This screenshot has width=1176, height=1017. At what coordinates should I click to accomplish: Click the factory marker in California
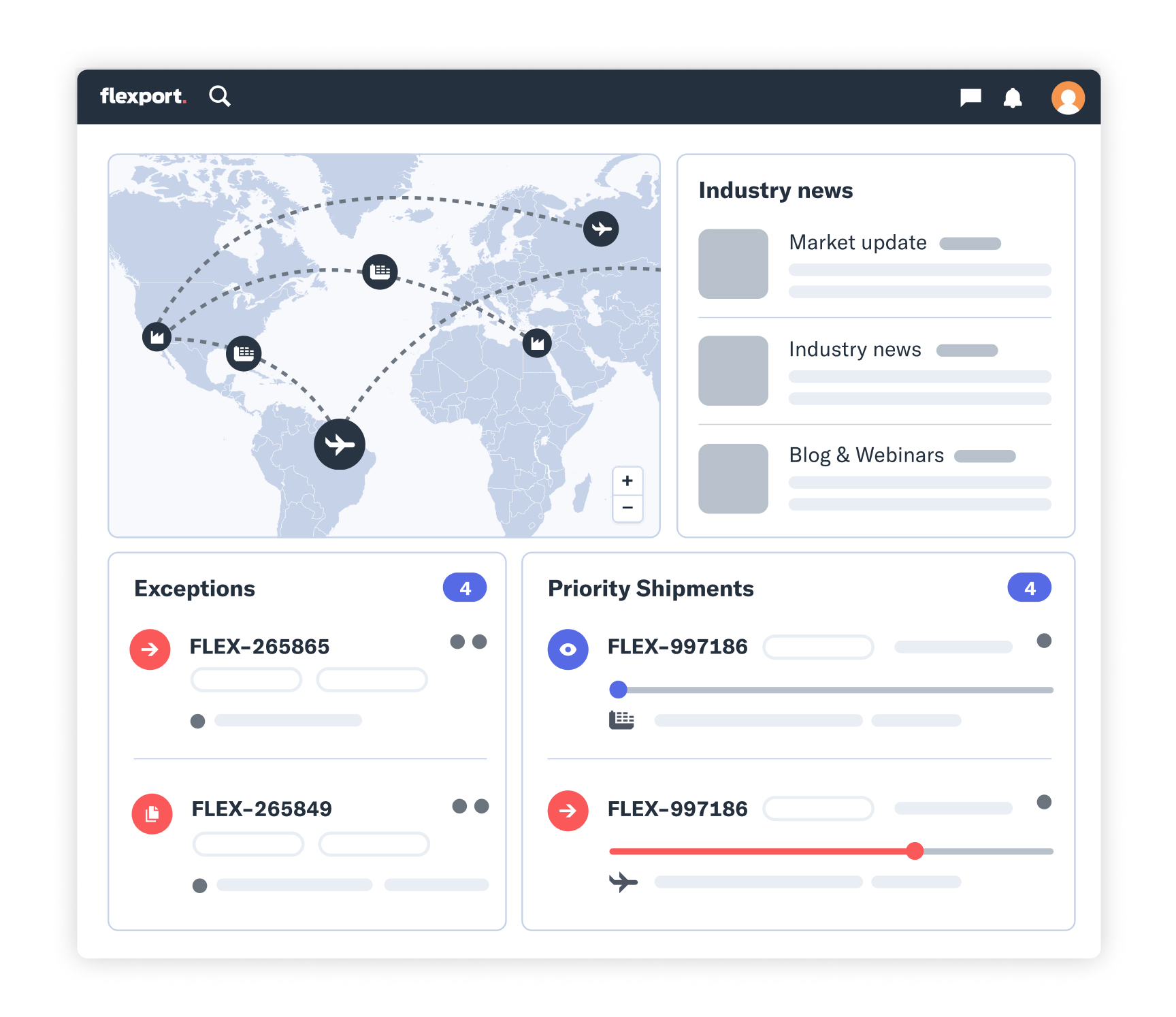pos(155,337)
